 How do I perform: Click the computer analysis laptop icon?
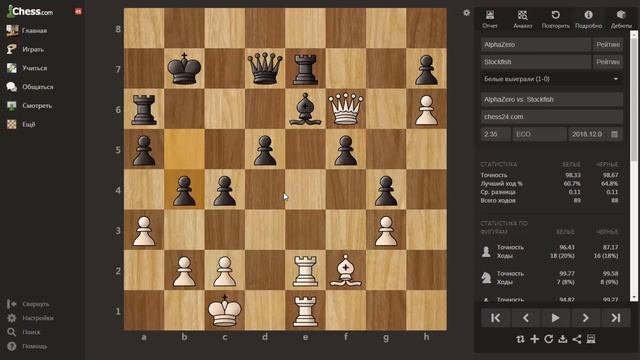[x=591, y=339]
